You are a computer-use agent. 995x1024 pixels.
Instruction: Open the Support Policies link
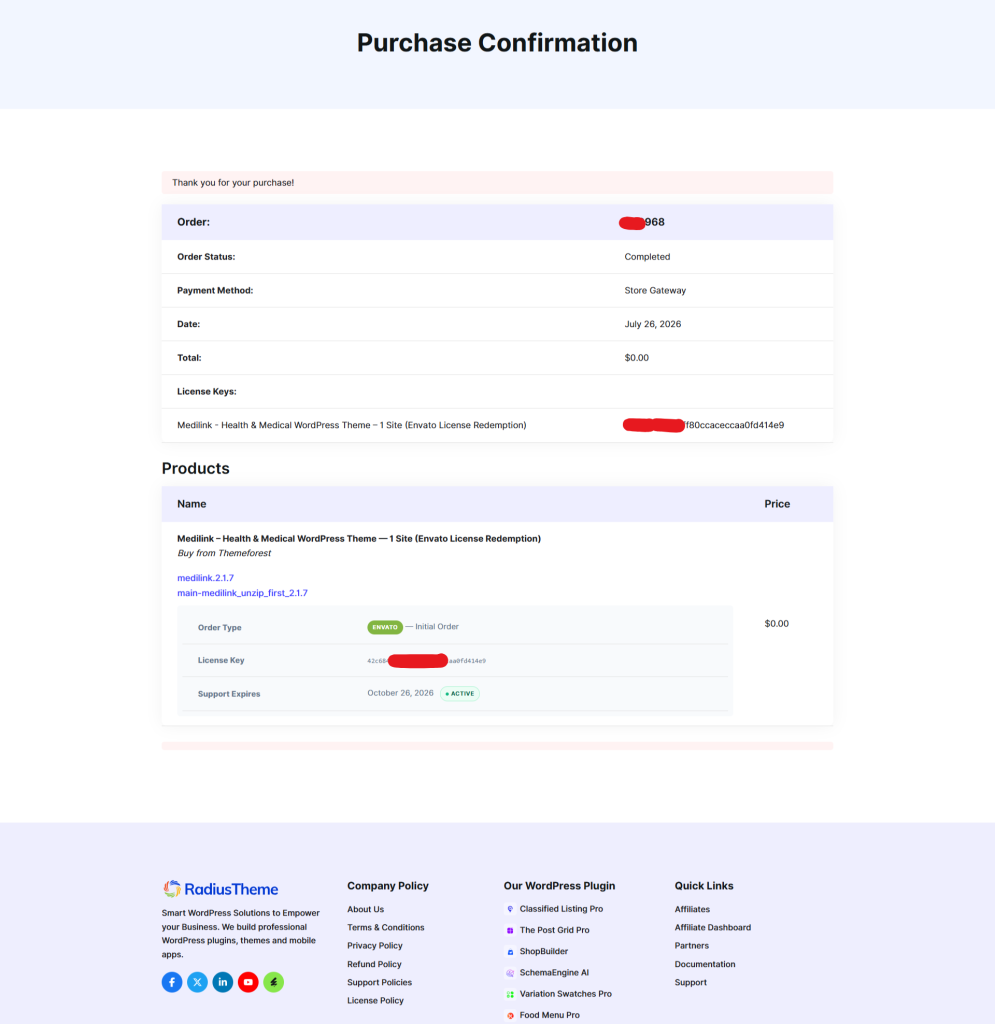click(x=379, y=982)
